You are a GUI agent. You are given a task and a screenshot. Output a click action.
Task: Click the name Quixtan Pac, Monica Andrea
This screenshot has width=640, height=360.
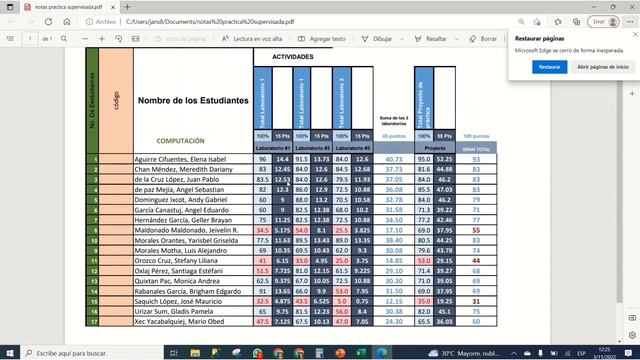click(x=177, y=281)
